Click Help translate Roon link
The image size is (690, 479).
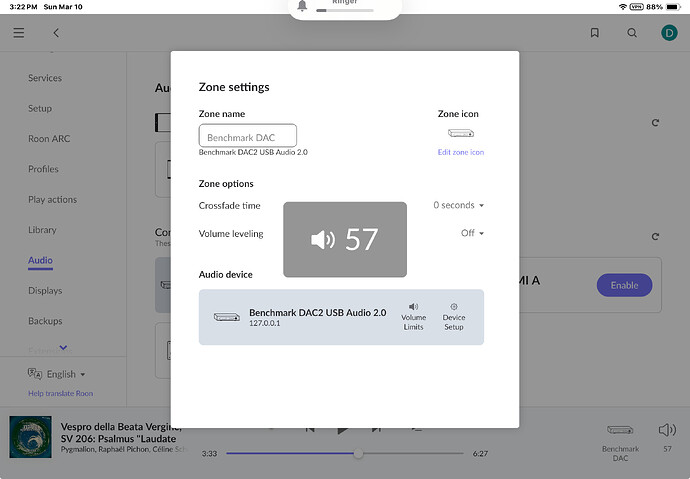coord(60,393)
